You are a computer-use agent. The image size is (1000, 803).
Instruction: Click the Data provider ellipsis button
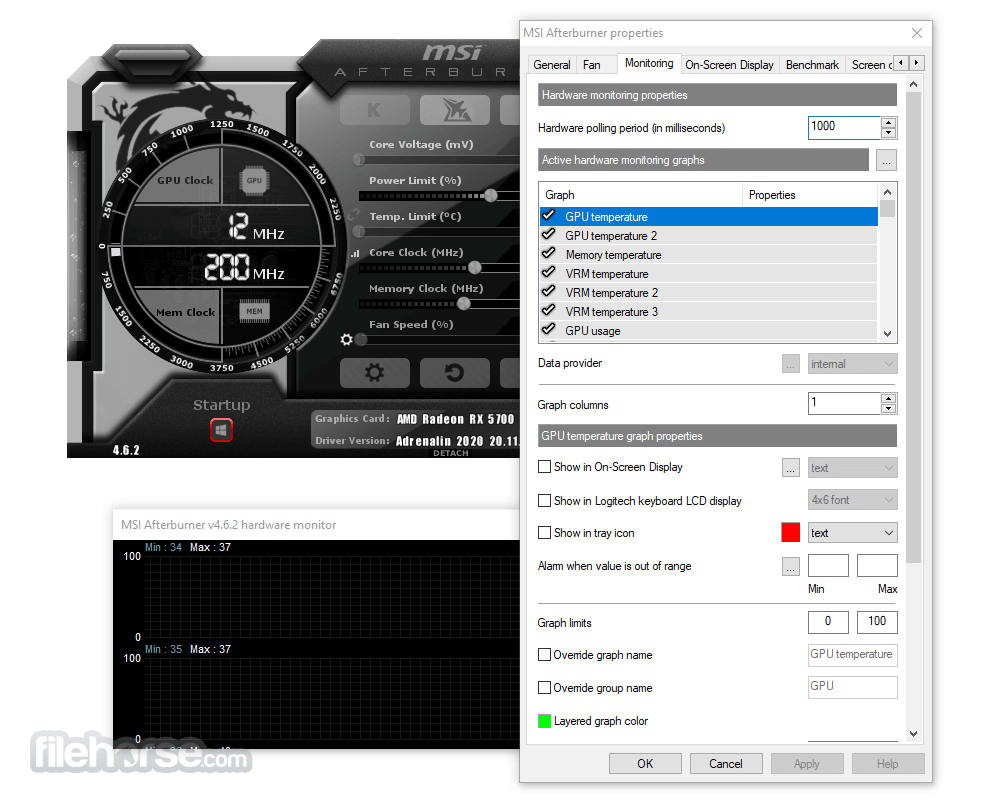click(790, 364)
